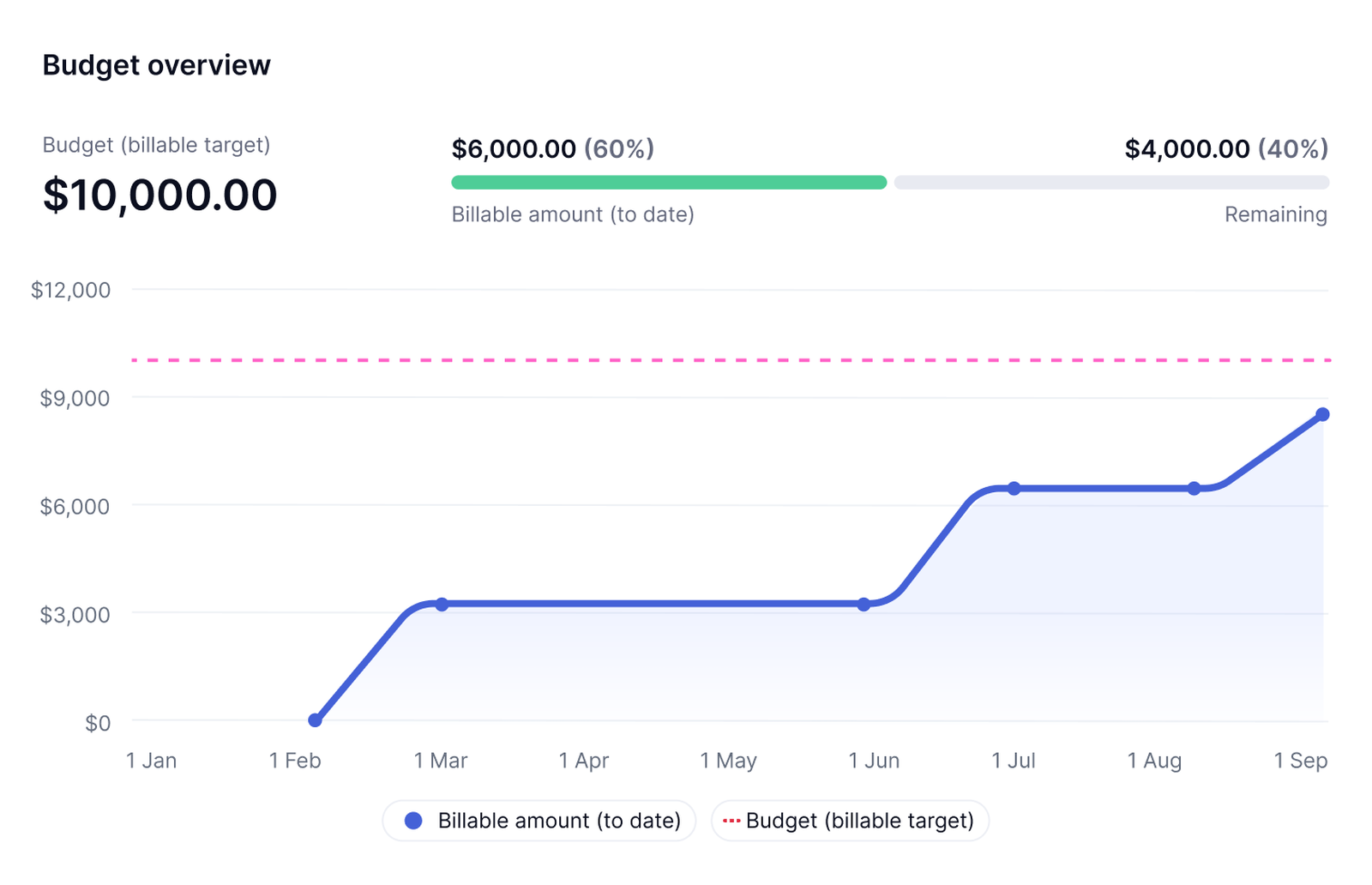Screen dimensions: 1372x885
Task: Click the Billable amount (to date) caption under the bar
Action: [573, 214]
